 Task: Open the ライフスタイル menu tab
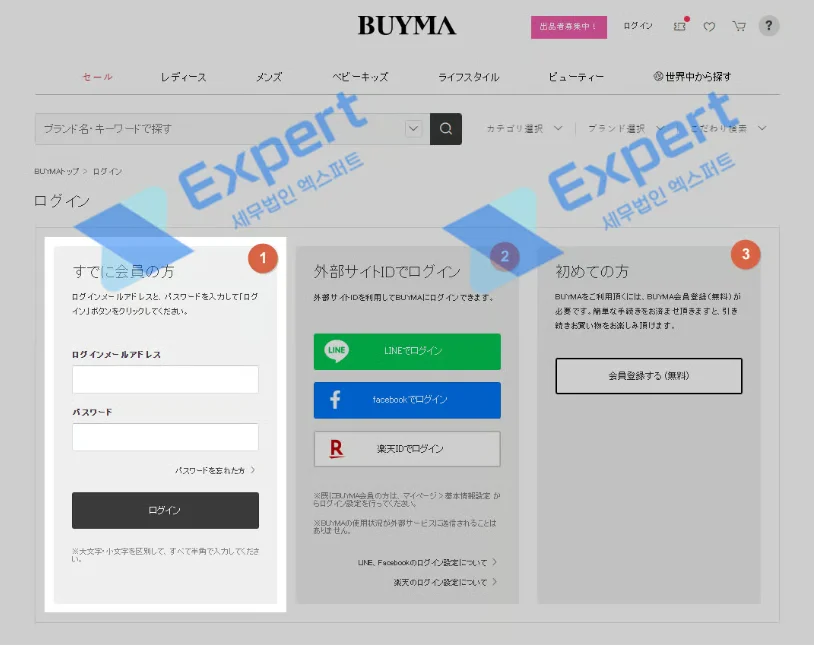click(x=468, y=77)
